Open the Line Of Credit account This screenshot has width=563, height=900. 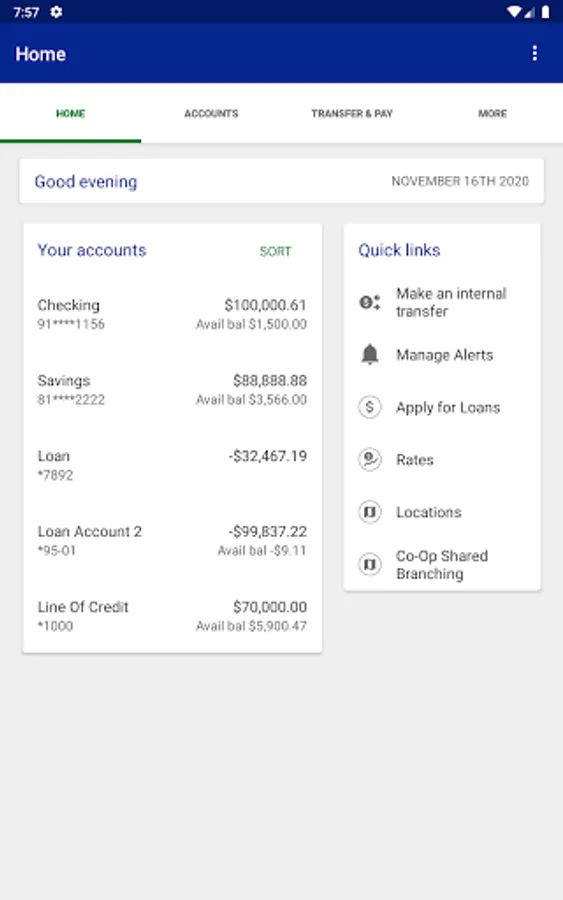pyautogui.click(x=172, y=616)
